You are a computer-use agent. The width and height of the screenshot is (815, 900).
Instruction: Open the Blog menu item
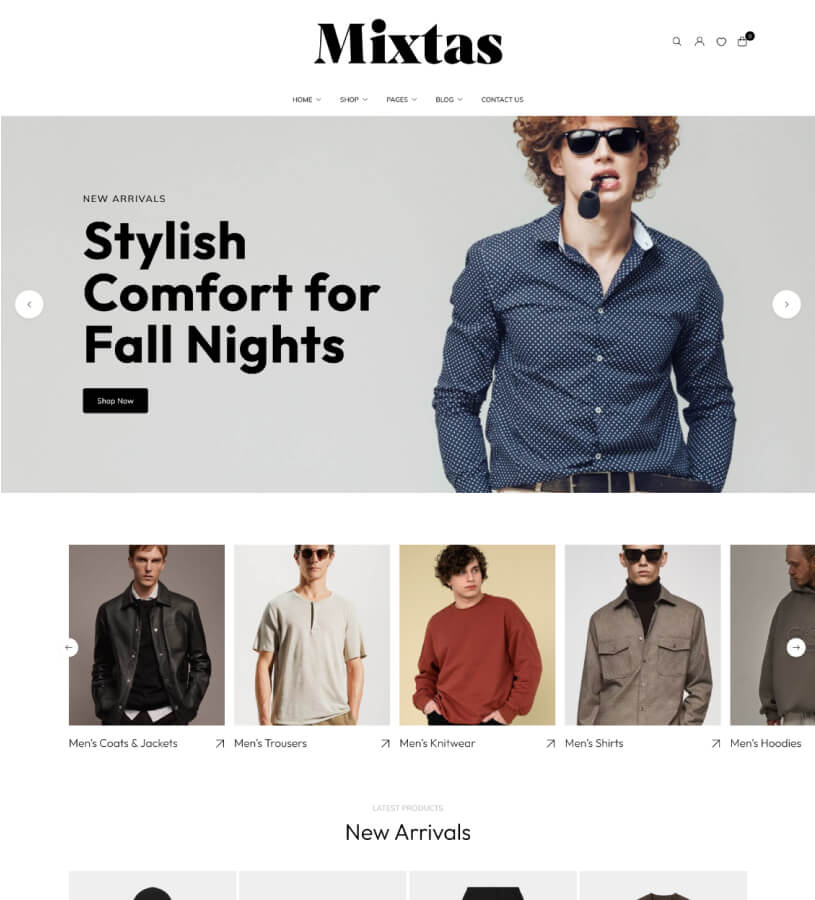click(449, 99)
